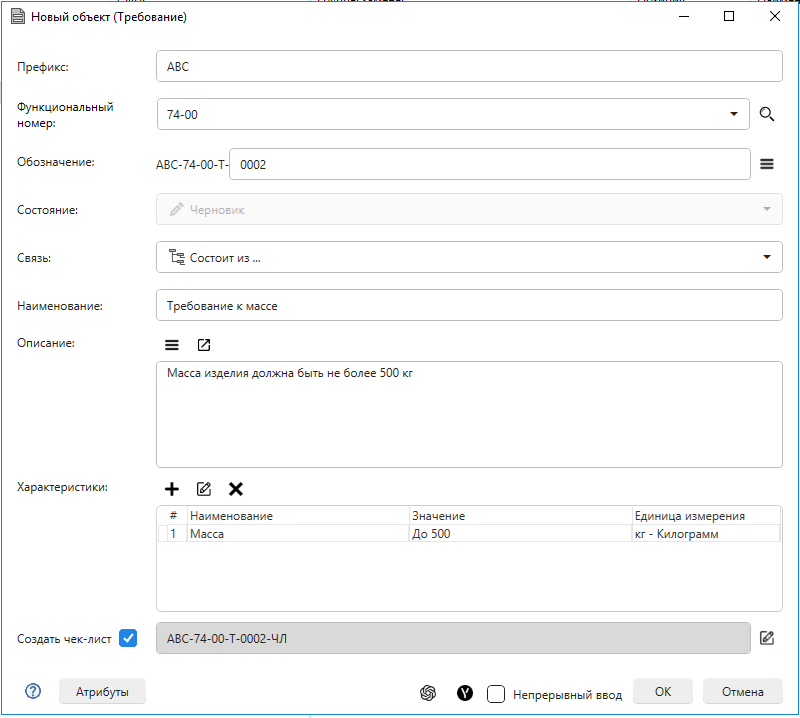Uncheck the Создать чек-лист checkbox
Image resolution: width=800 pixels, height=718 pixels.
128,638
